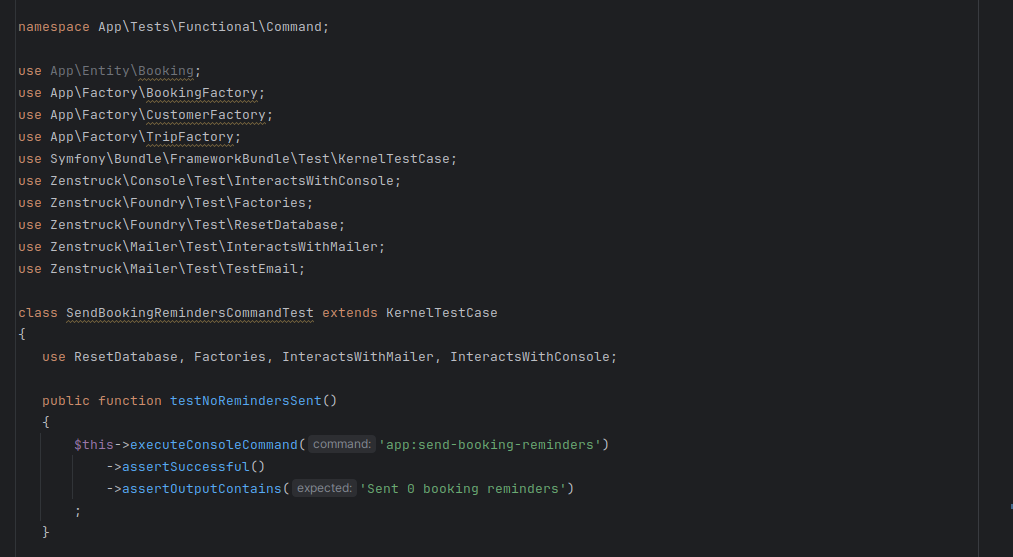
Task: Click the assertSuccessful method call
Action: pyautogui.click(x=185, y=467)
